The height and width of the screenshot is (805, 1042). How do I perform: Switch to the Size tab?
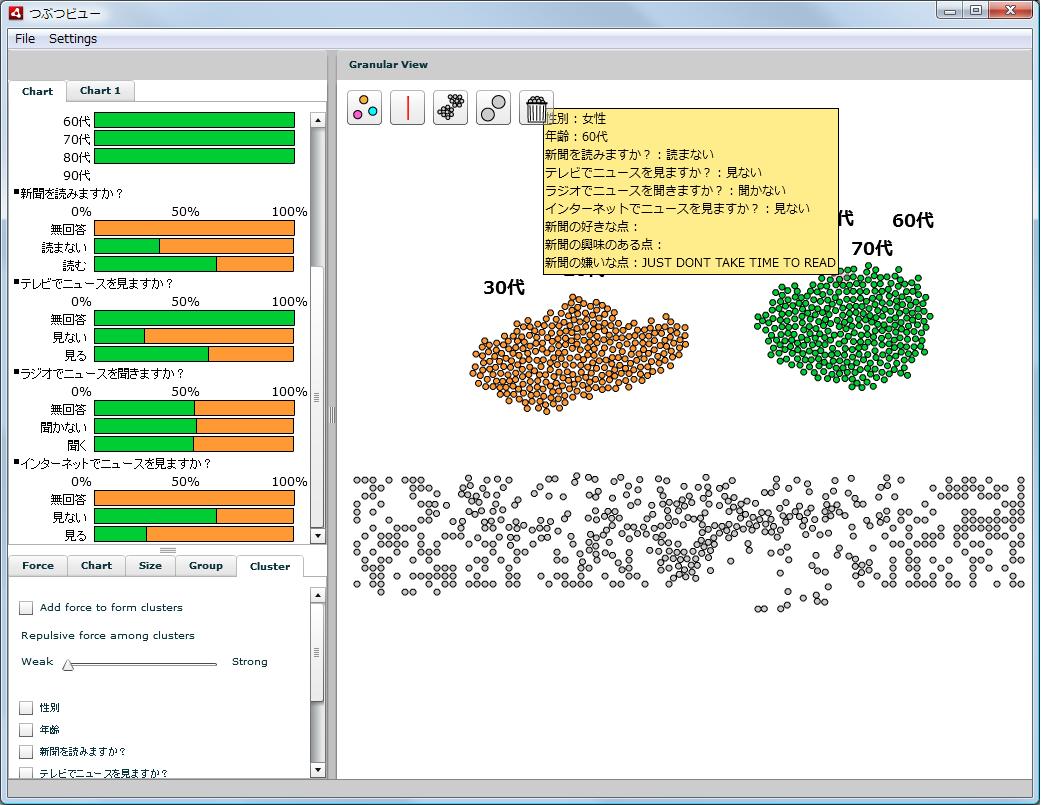[x=150, y=566]
